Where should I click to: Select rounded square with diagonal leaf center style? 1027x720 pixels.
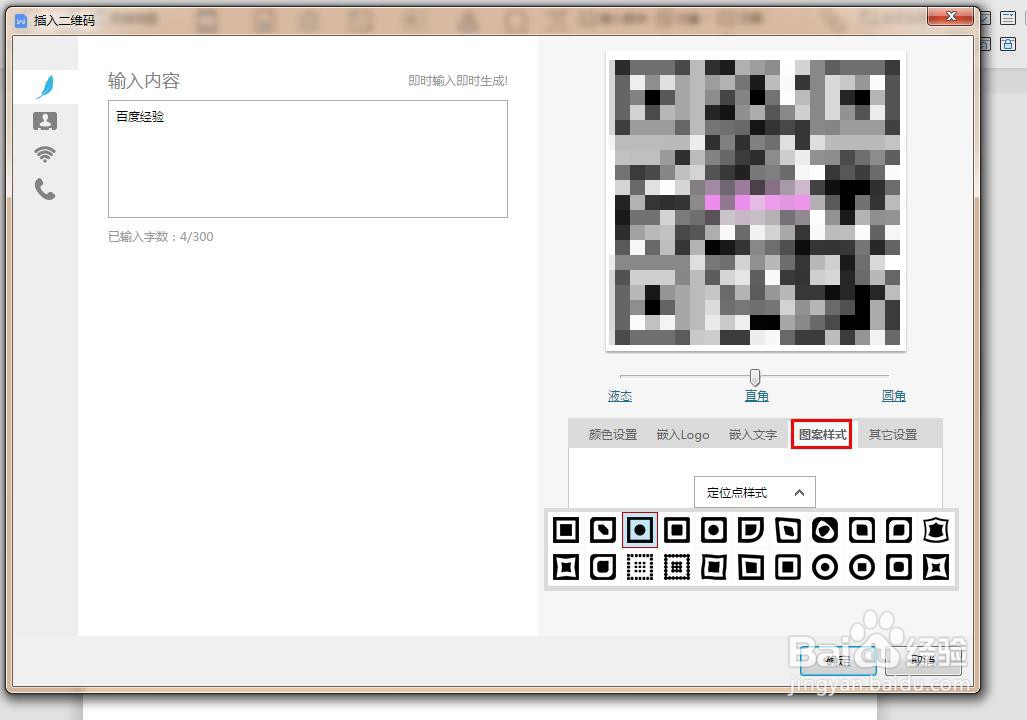[603, 530]
